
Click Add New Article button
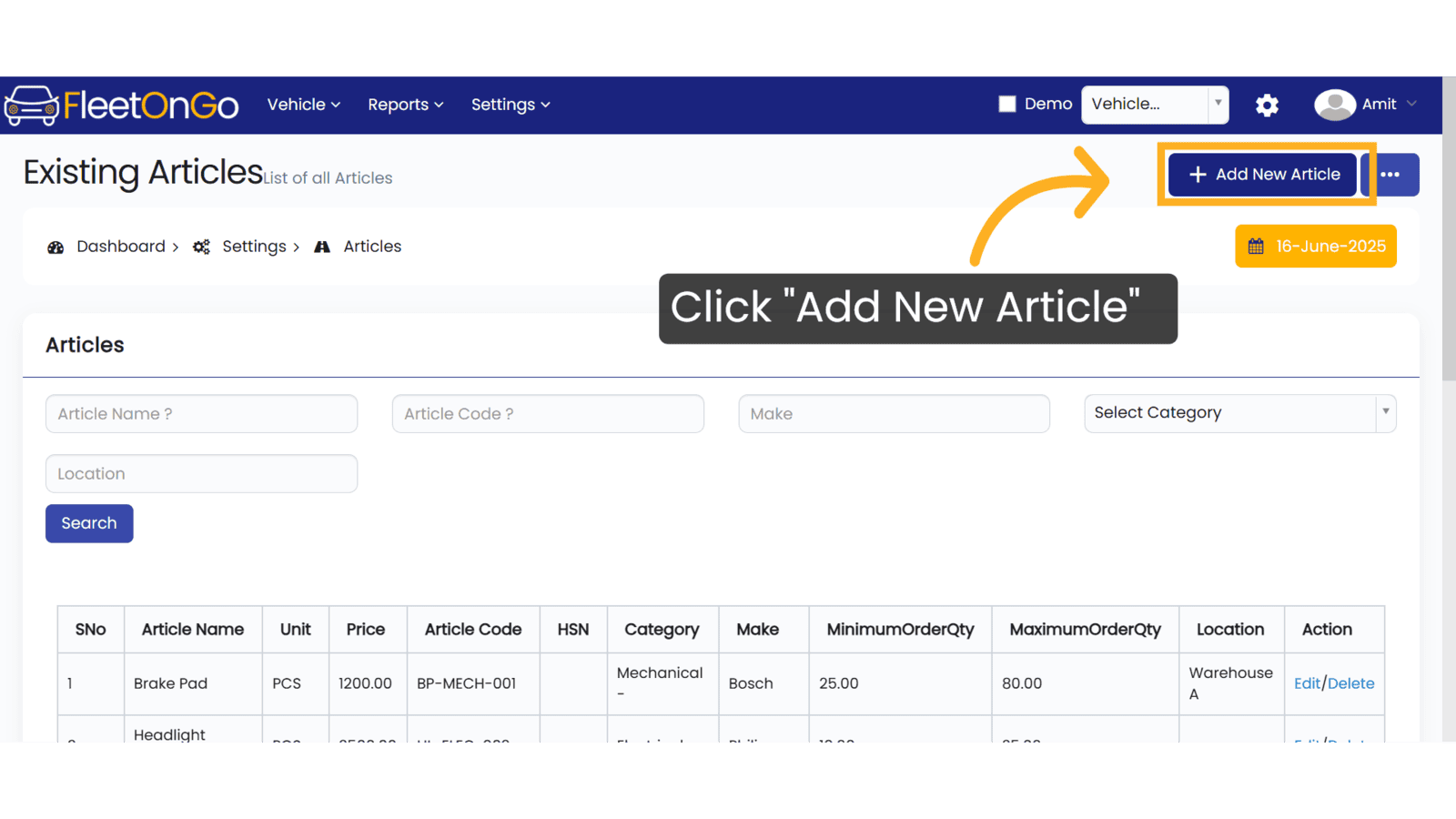pos(1263,175)
